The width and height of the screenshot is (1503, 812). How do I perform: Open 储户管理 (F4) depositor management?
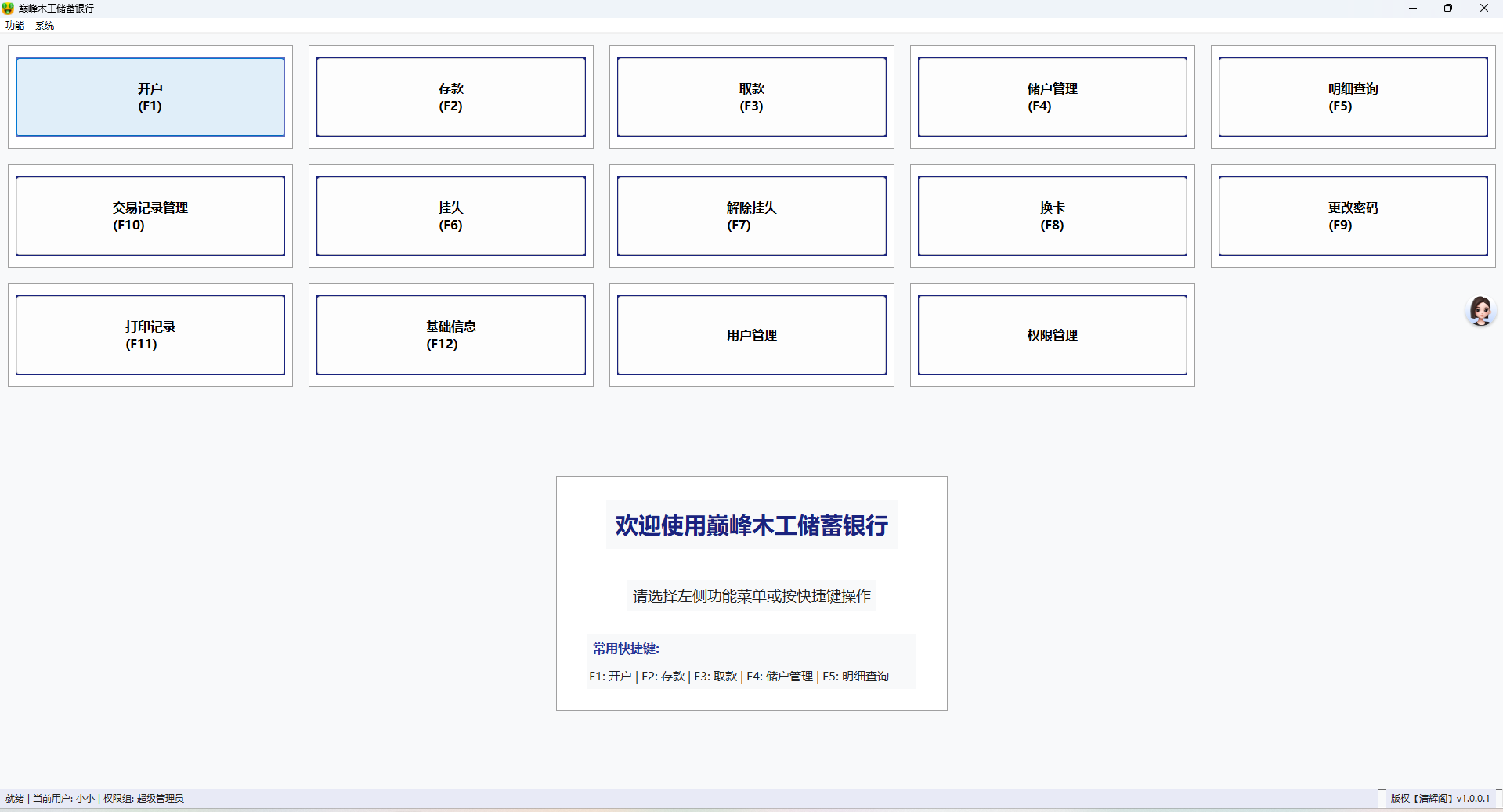(1052, 96)
